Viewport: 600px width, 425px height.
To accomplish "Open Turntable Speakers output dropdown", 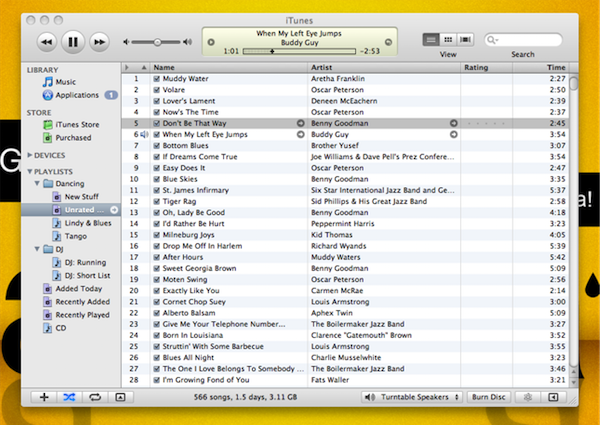I will (412, 397).
